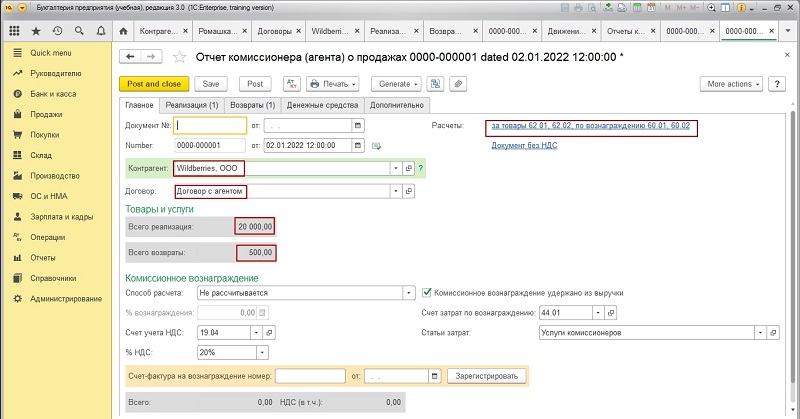Image resolution: width=800 pixels, height=419 pixels.
Task: Click Post button
Action: tap(255, 84)
